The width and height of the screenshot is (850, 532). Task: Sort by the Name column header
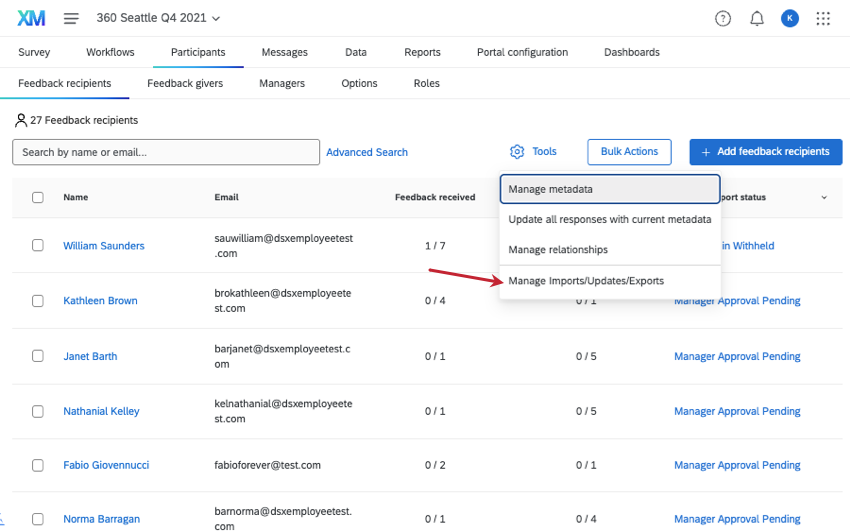(75, 197)
